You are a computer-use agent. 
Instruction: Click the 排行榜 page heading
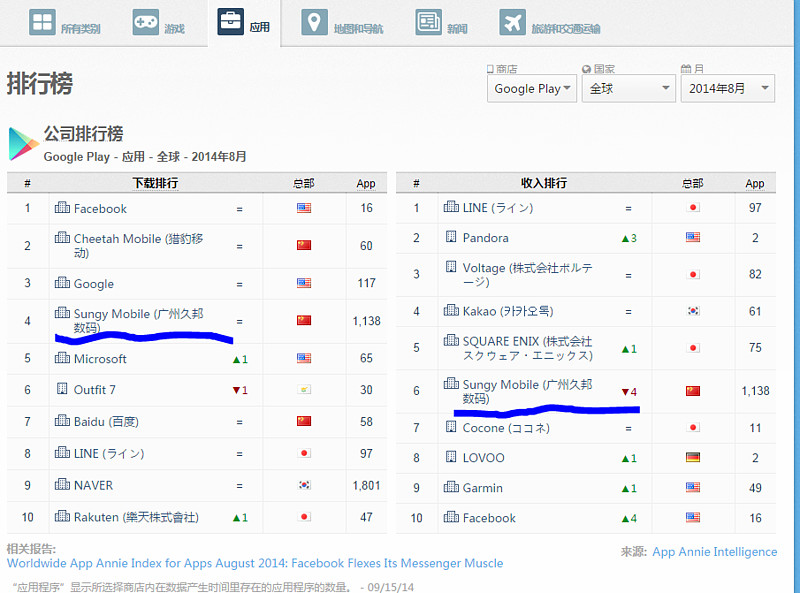point(40,84)
